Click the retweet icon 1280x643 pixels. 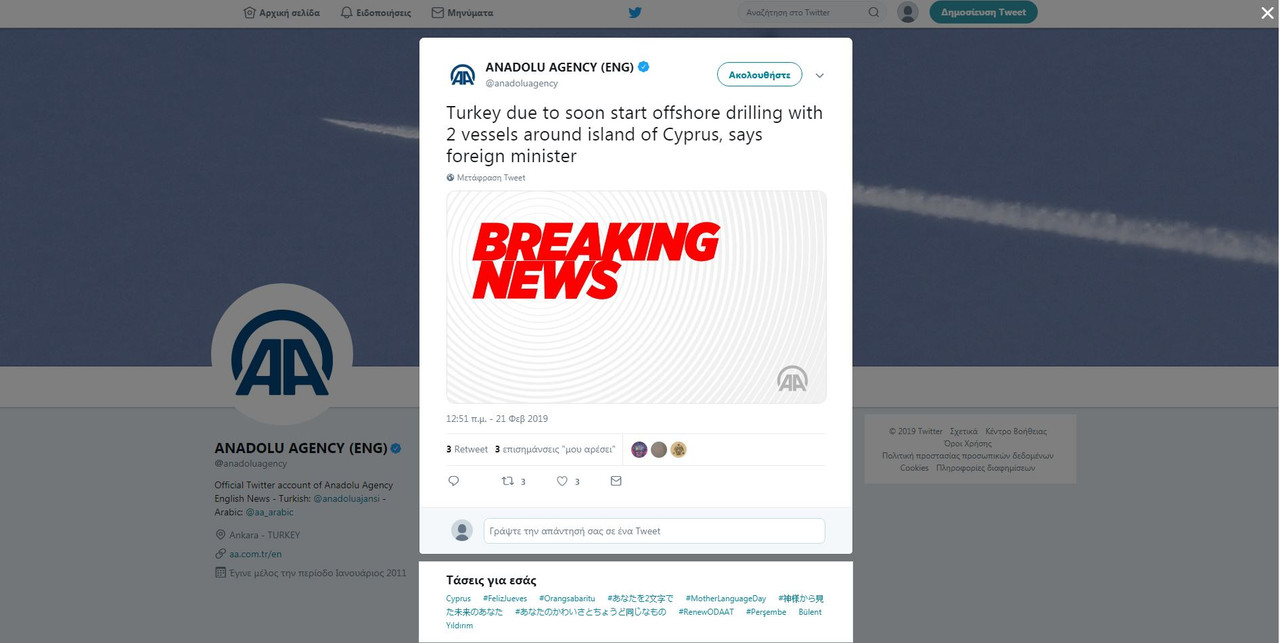(x=508, y=481)
